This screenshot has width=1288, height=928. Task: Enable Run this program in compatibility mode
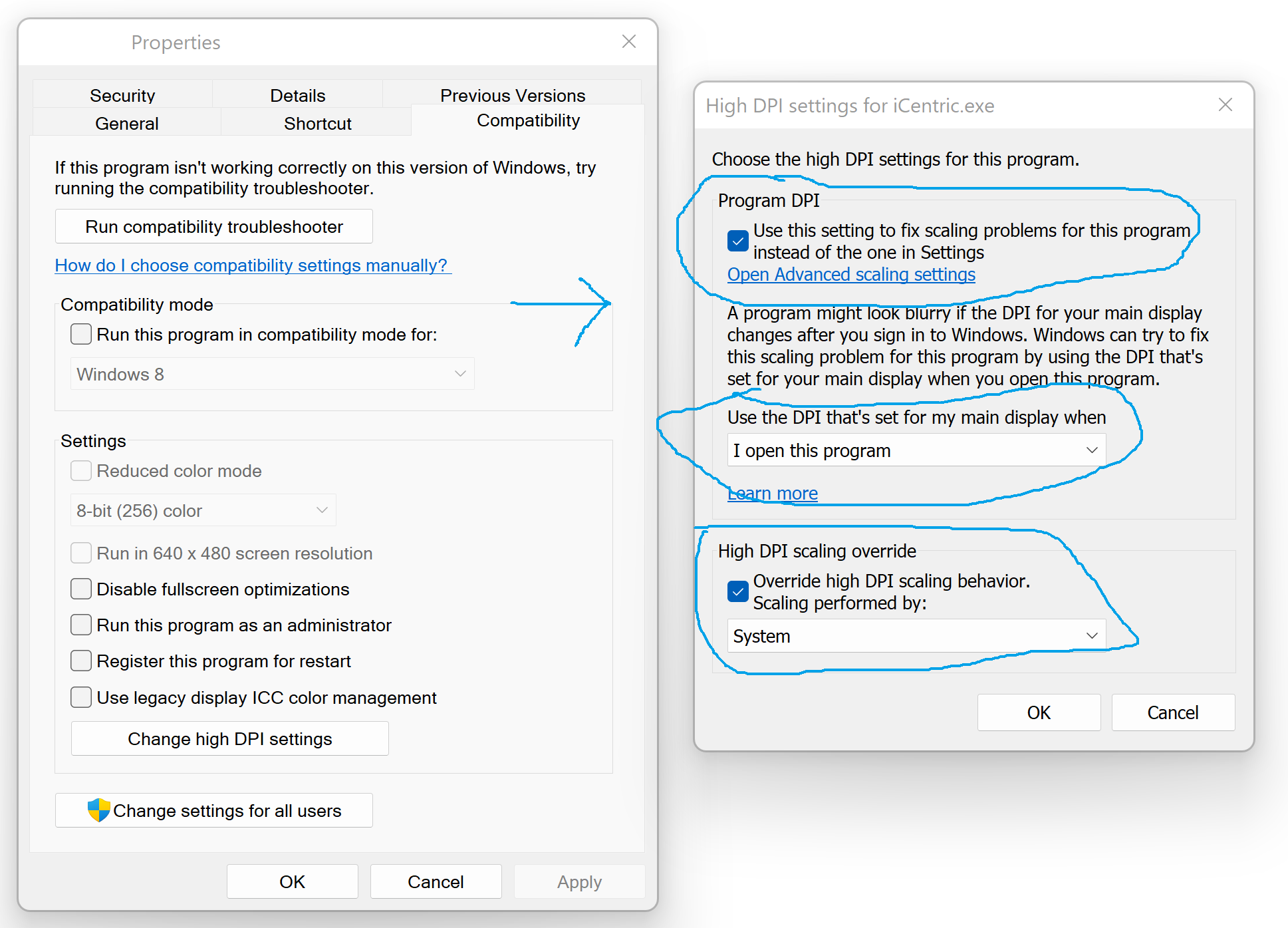(81, 334)
